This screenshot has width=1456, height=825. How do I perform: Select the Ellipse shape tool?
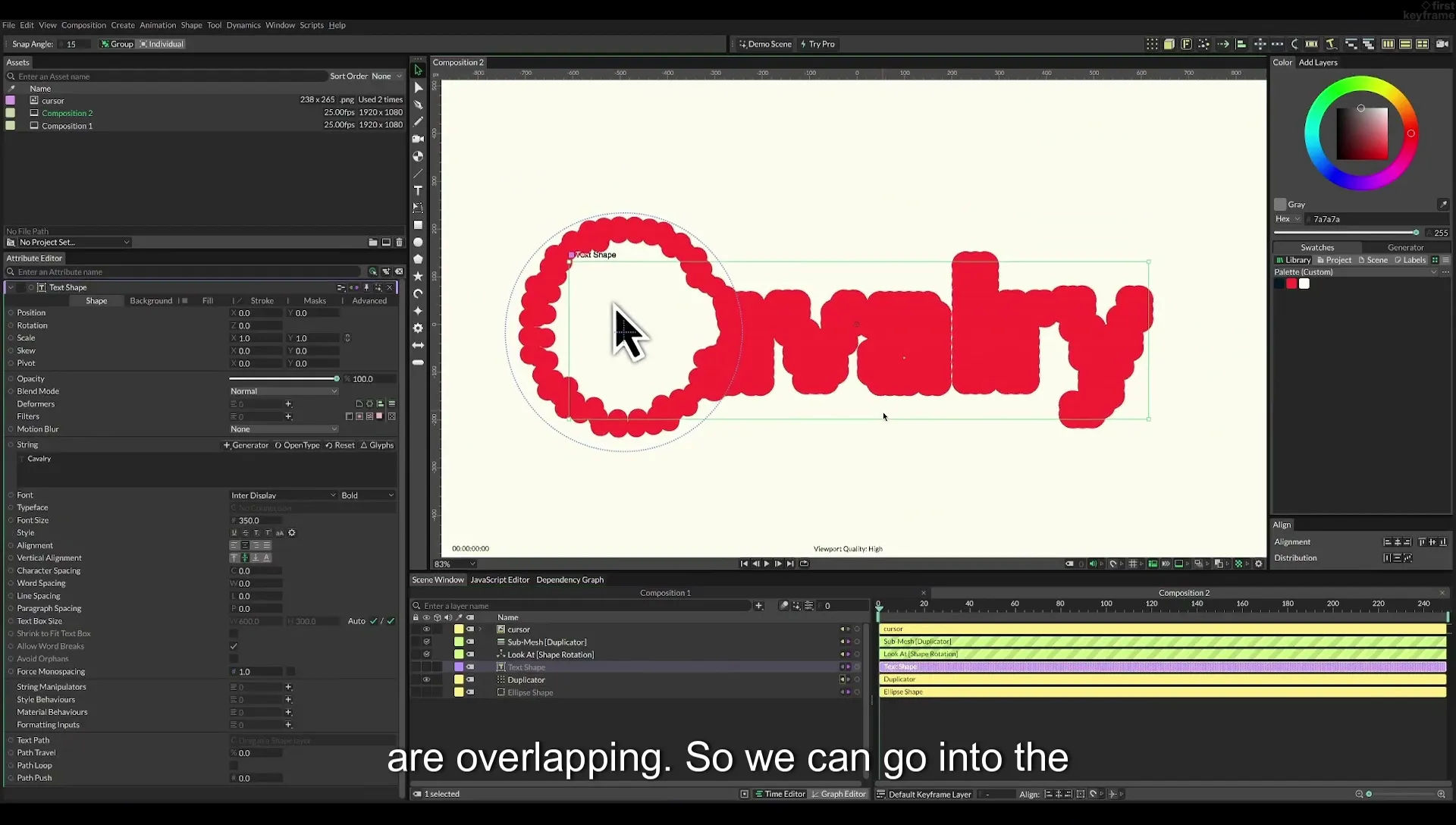pos(418,243)
